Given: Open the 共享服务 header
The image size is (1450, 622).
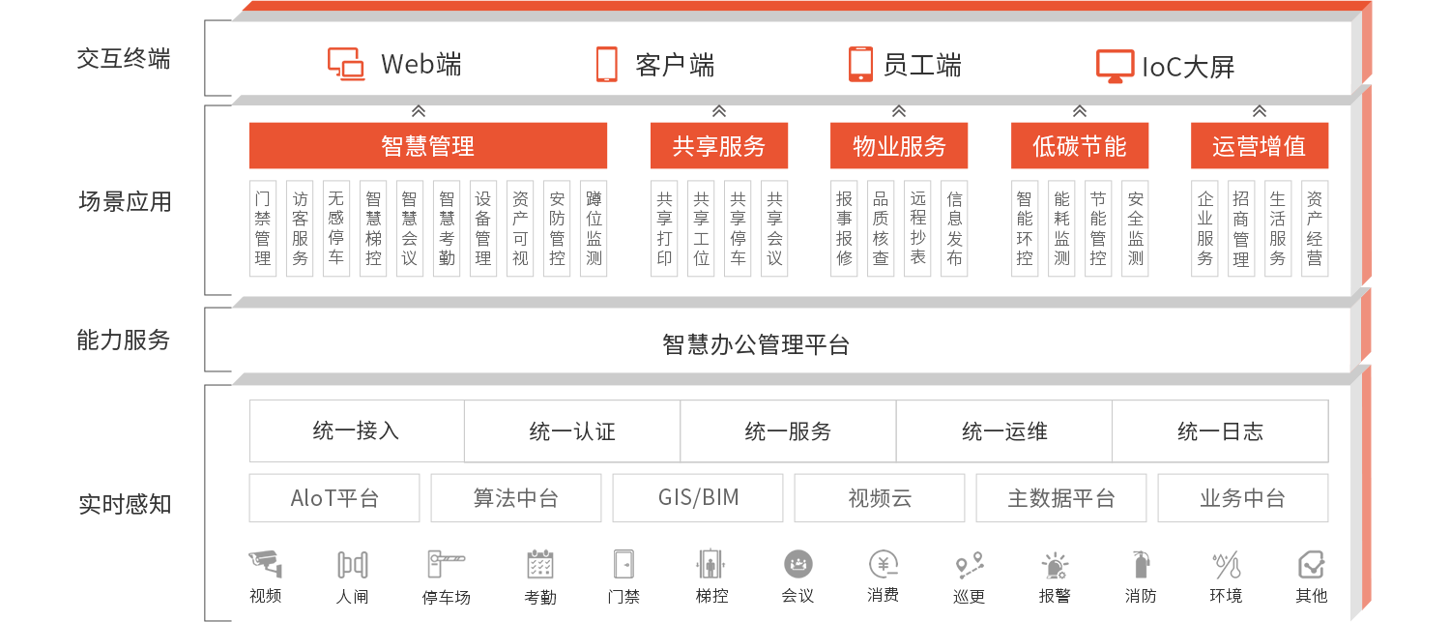Looking at the screenshot, I should tap(719, 146).
